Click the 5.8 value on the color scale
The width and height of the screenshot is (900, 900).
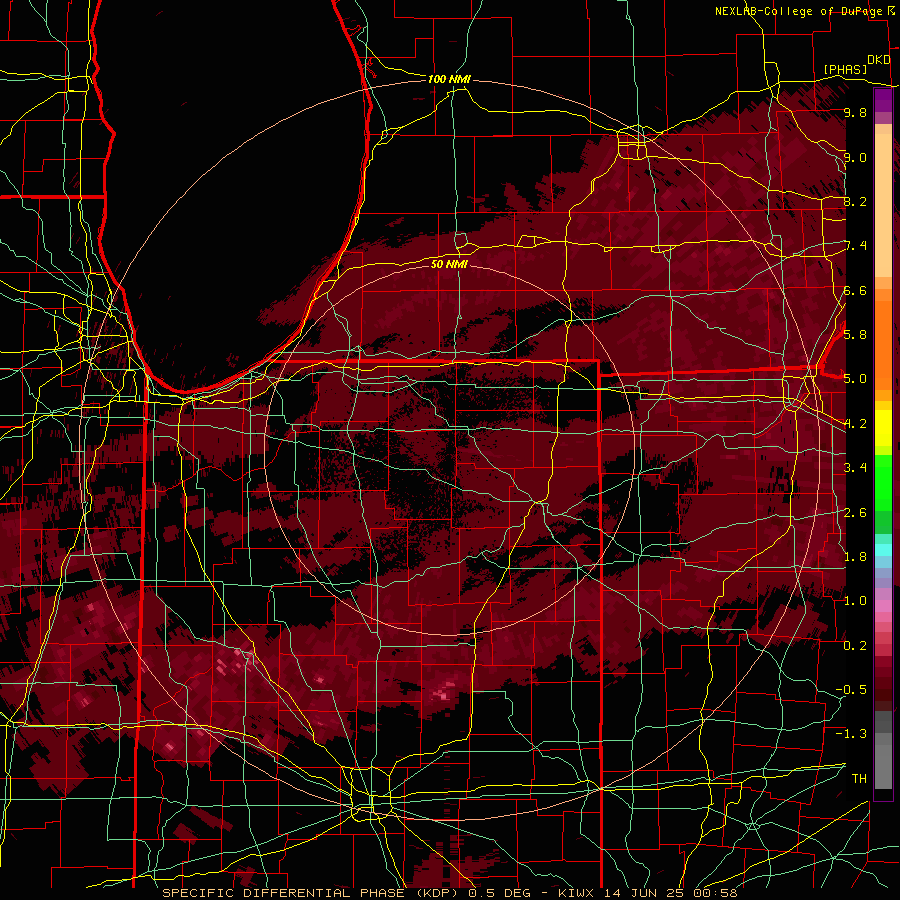pyautogui.click(x=855, y=335)
